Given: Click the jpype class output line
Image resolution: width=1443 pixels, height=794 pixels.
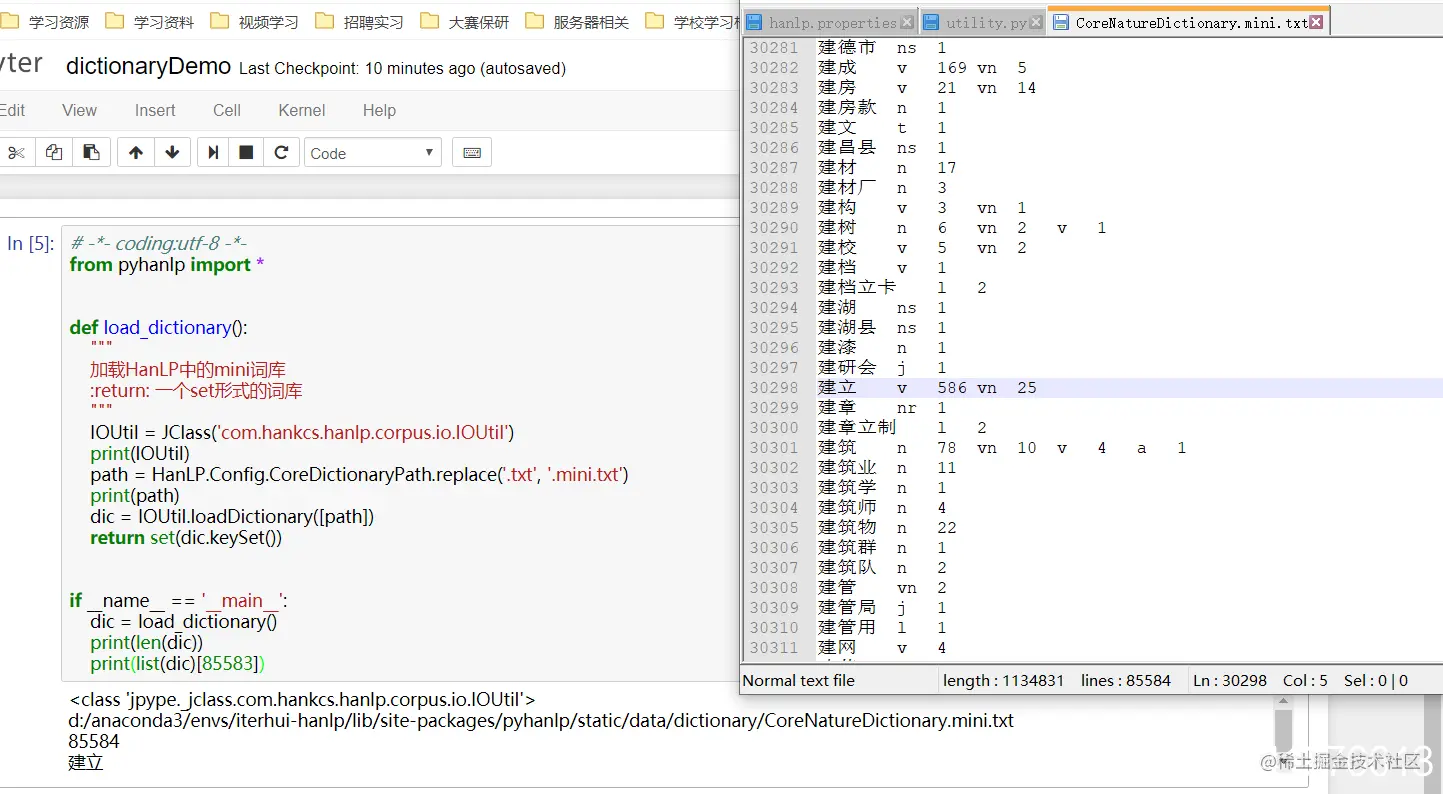Looking at the screenshot, I should coord(302,699).
